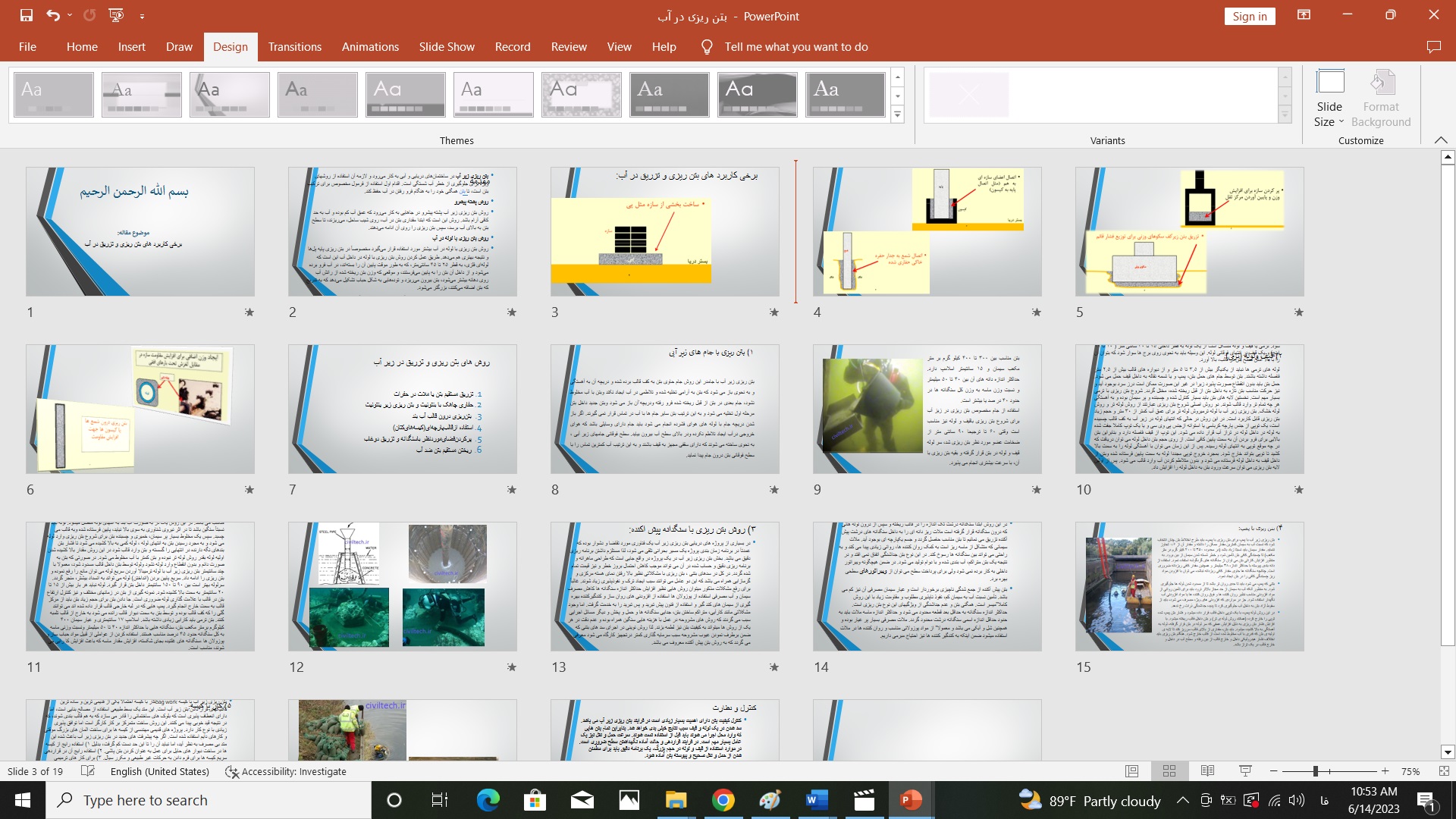
Task: Select slide 15 thumbnail
Action: (x=1189, y=586)
